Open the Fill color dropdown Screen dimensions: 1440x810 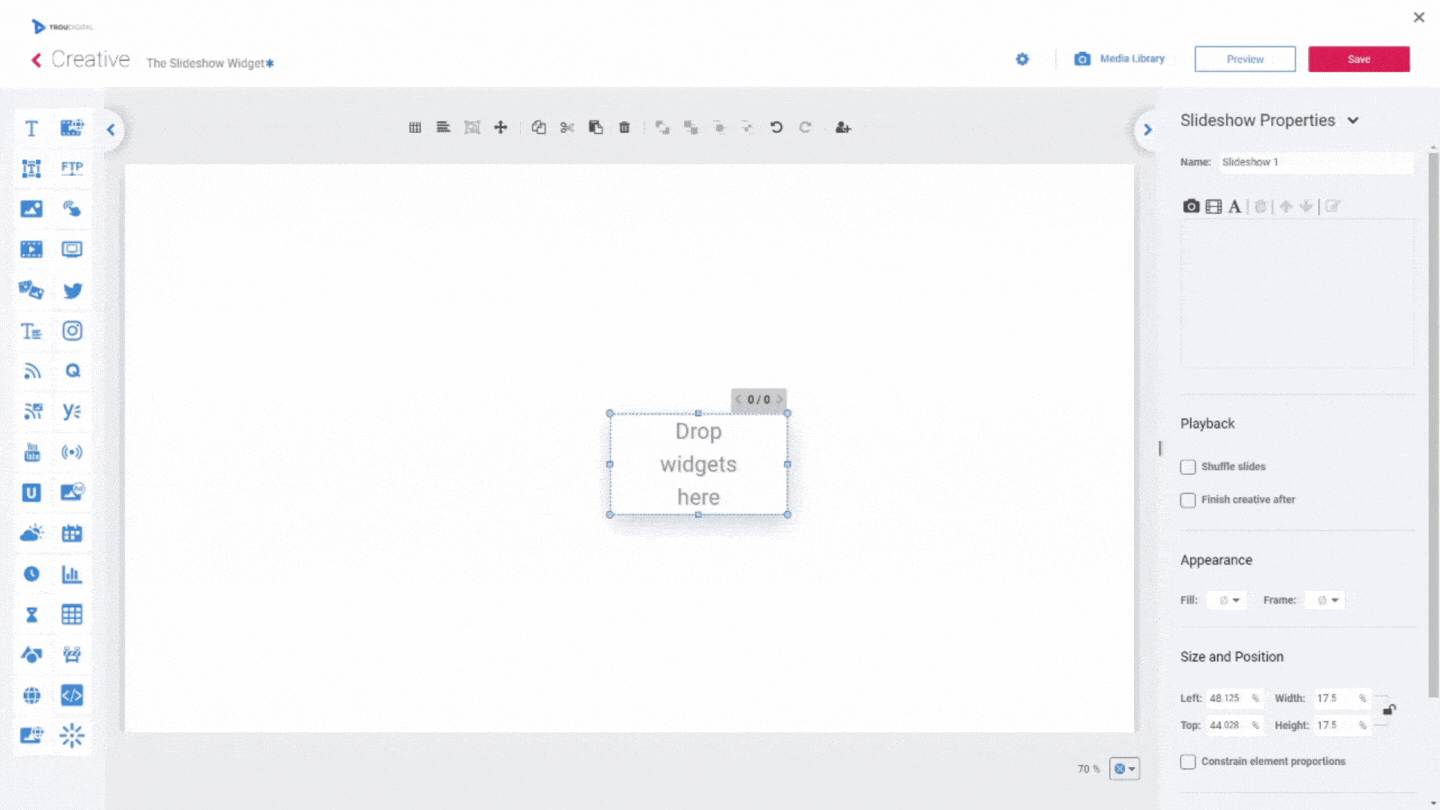tap(1227, 599)
